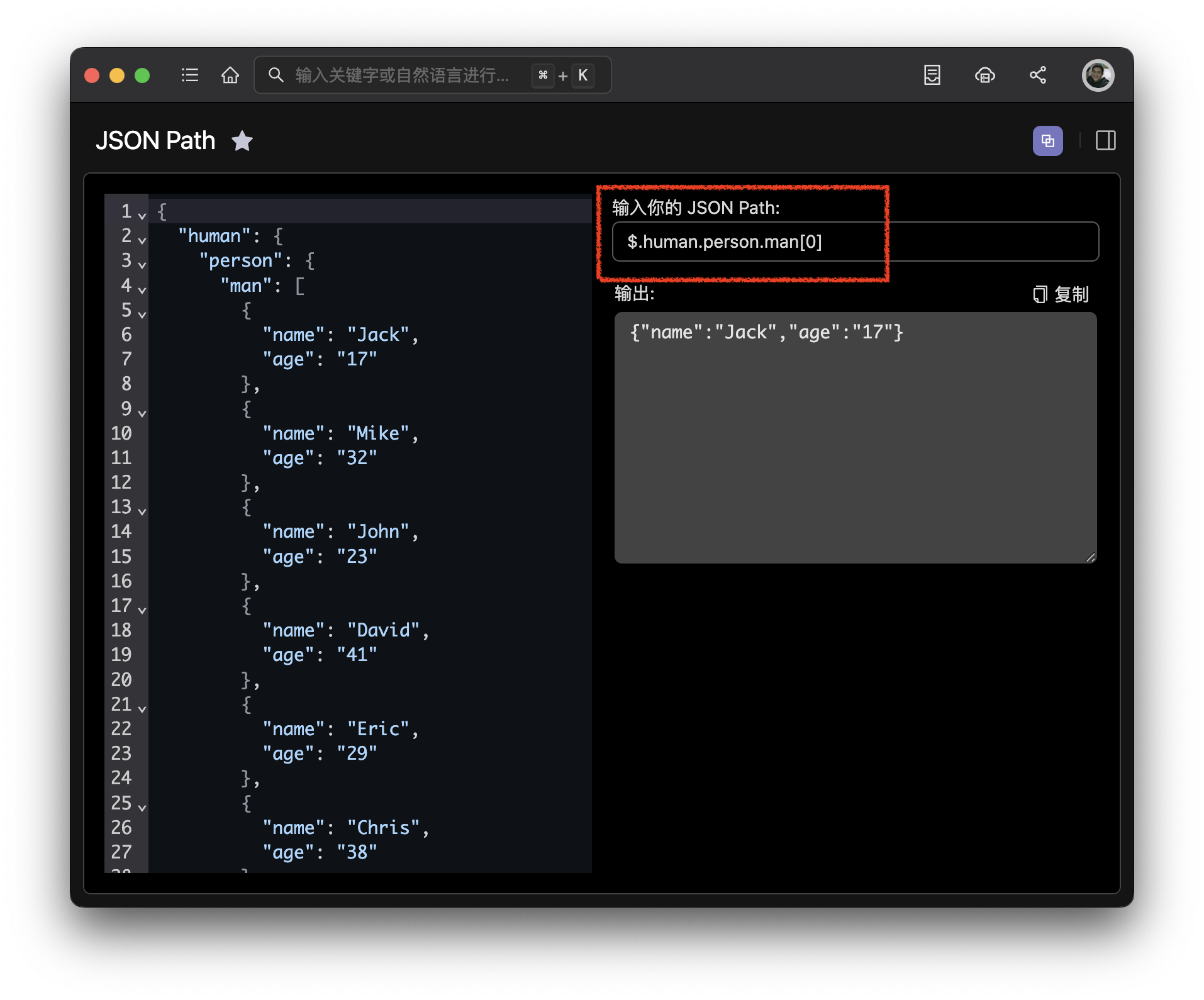Click the purple window overlay icon
Image resolution: width=1204 pixels, height=1000 pixels.
click(x=1047, y=141)
